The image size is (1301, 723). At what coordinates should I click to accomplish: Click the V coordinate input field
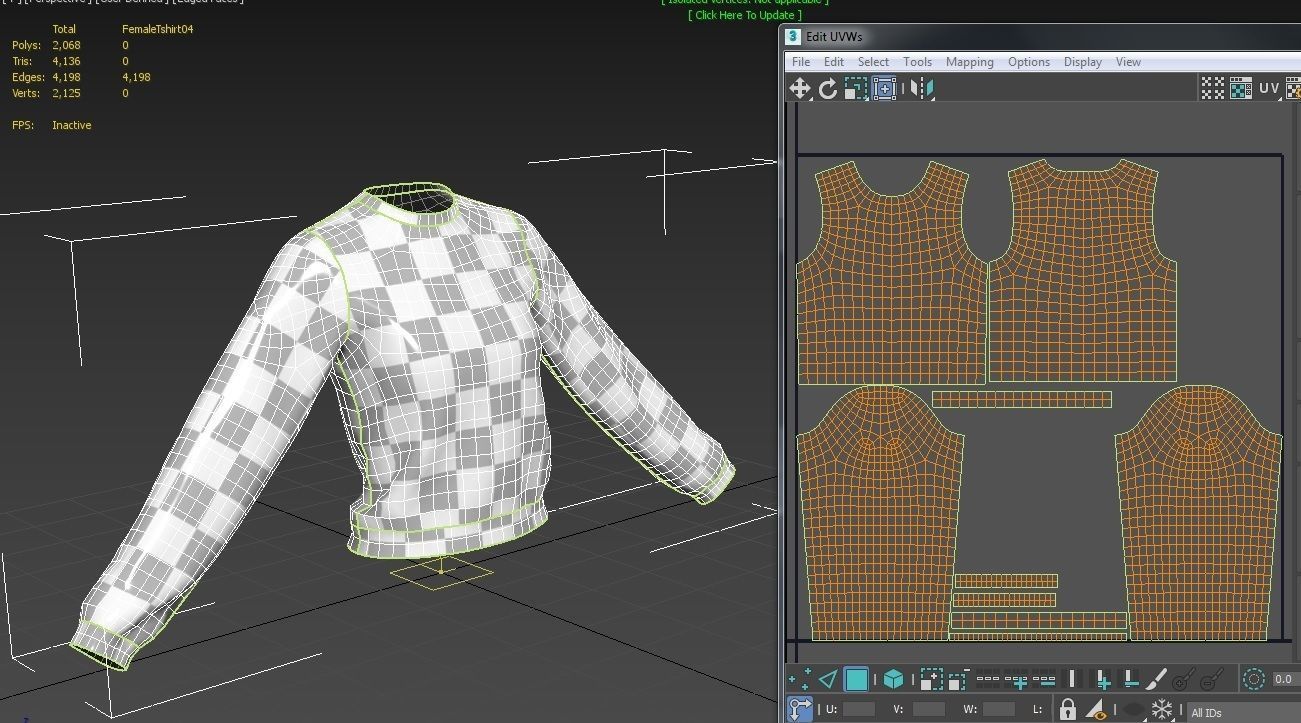pos(929,709)
